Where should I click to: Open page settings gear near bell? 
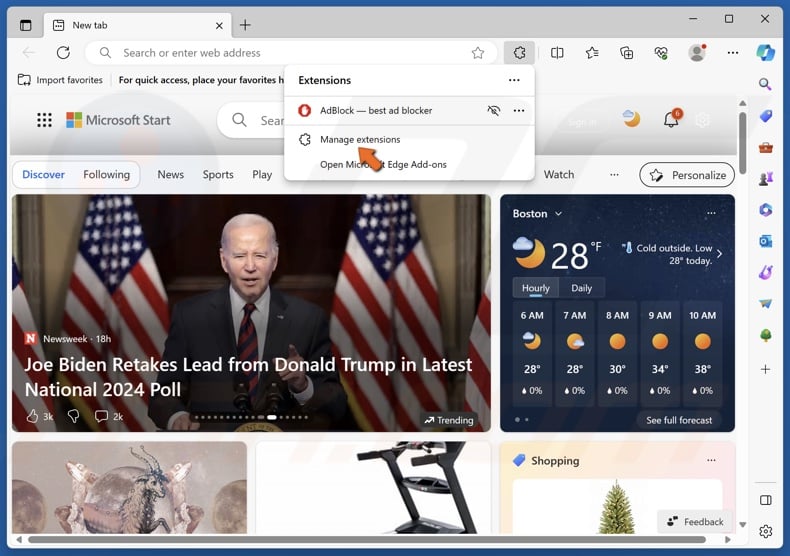point(702,120)
